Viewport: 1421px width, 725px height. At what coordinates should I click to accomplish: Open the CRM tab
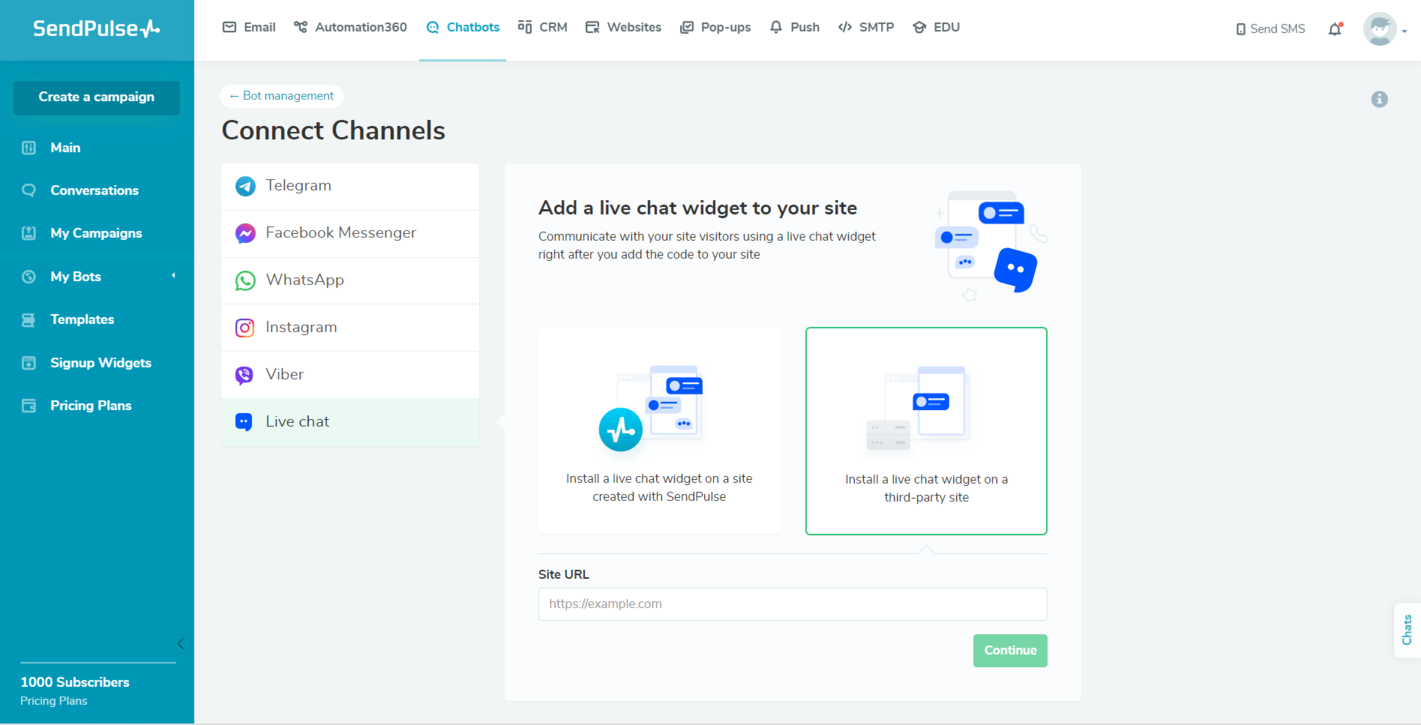click(542, 27)
